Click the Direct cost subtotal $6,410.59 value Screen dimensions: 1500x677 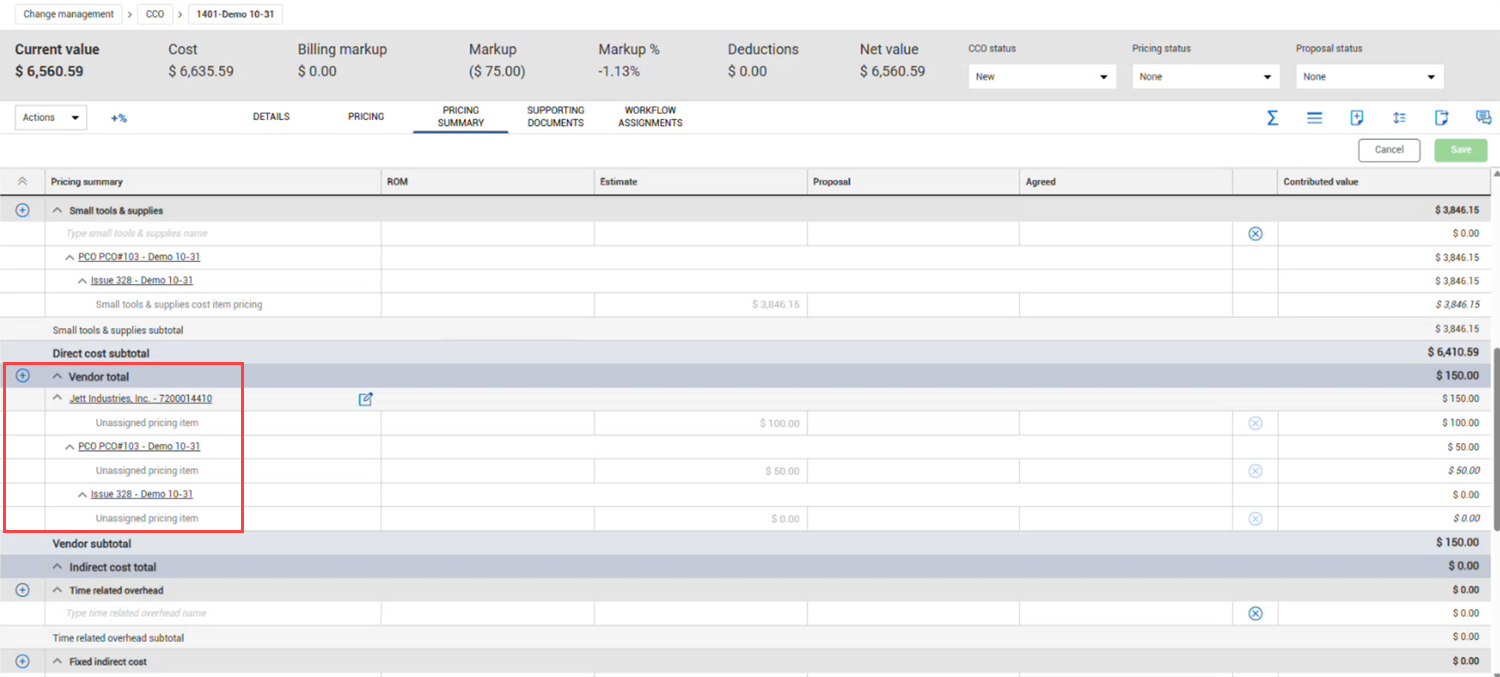click(x=1453, y=353)
